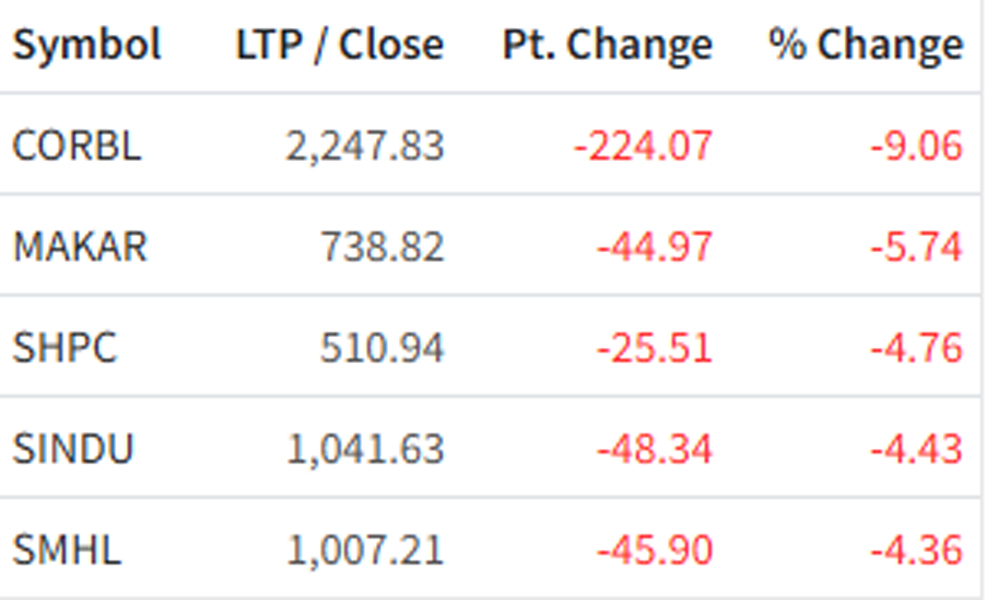The height and width of the screenshot is (600, 1000).
Task: Open the SMHL stock symbol
Action: (67, 549)
